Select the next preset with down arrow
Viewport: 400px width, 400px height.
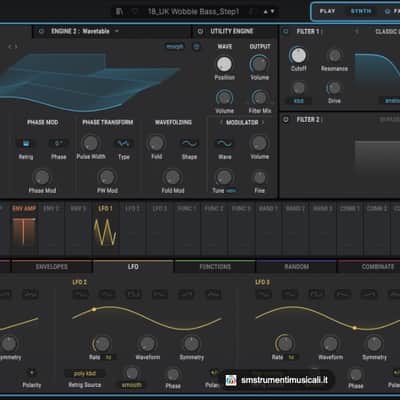[x=272, y=12]
